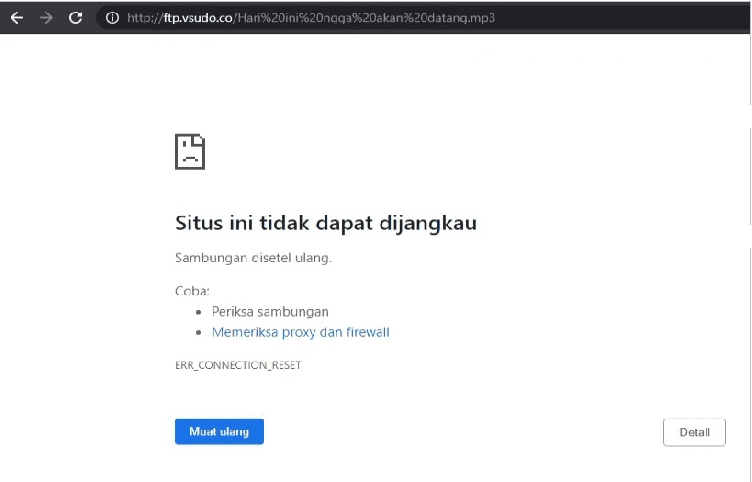Open the Memeriksa proxy dan firewall link
Image resolution: width=752 pixels, height=482 pixels.
tap(300, 332)
